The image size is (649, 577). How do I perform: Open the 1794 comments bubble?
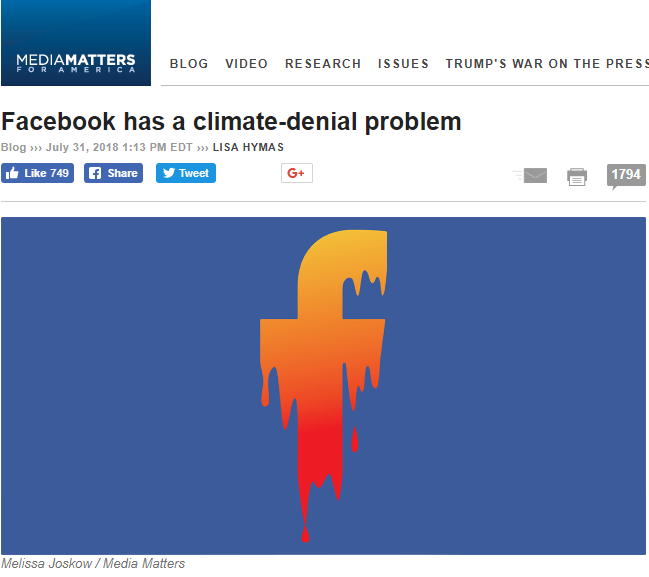click(x=626, y=176)
